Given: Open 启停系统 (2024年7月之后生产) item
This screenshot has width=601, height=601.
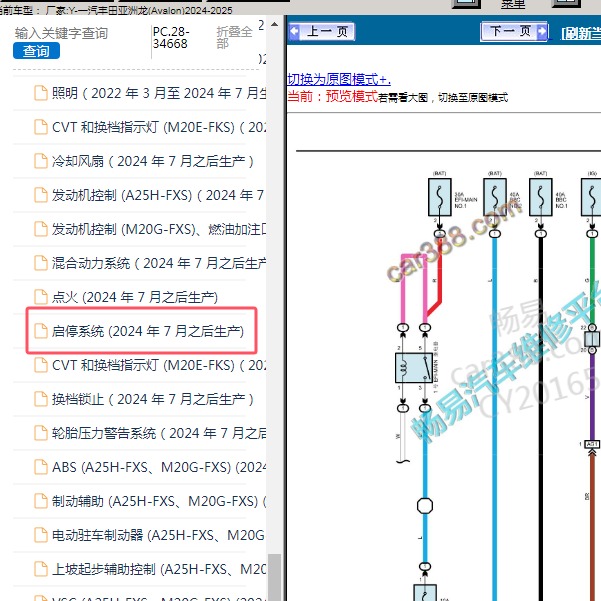Looking at the screenshot, I should point(148,331).
